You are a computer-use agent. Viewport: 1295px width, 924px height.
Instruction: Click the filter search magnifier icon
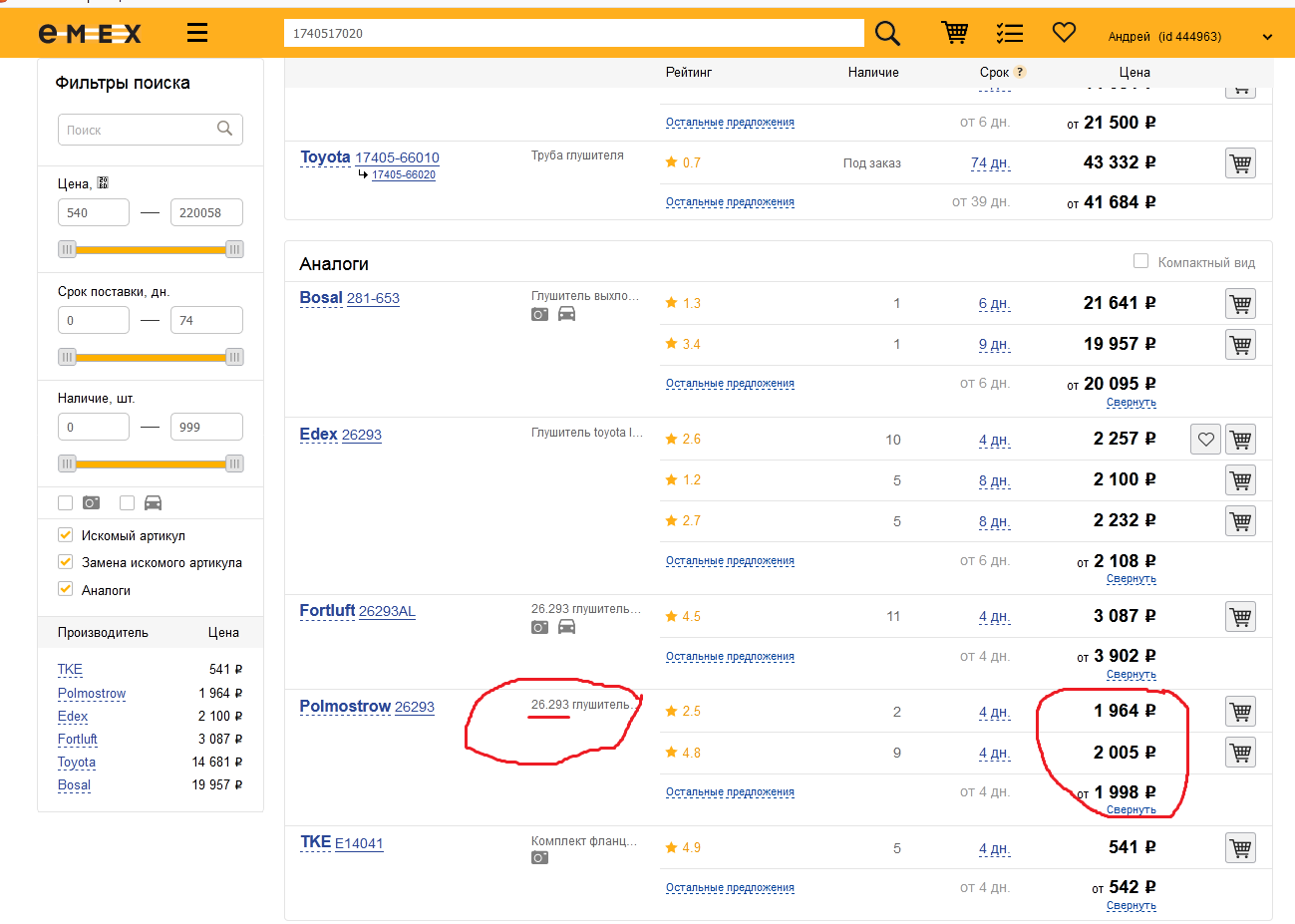(x=224, y=128)
